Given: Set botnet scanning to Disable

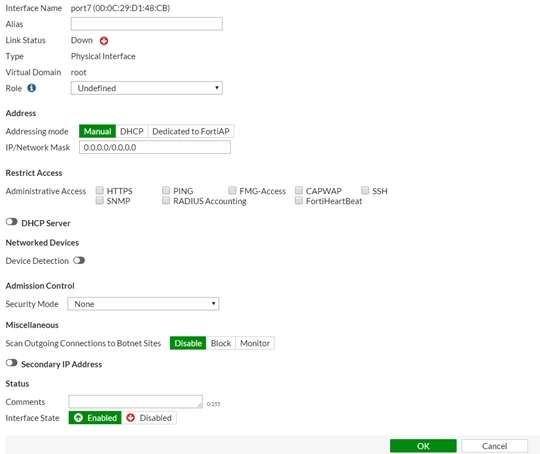Looking at the screenshot, I should (188, 343).
